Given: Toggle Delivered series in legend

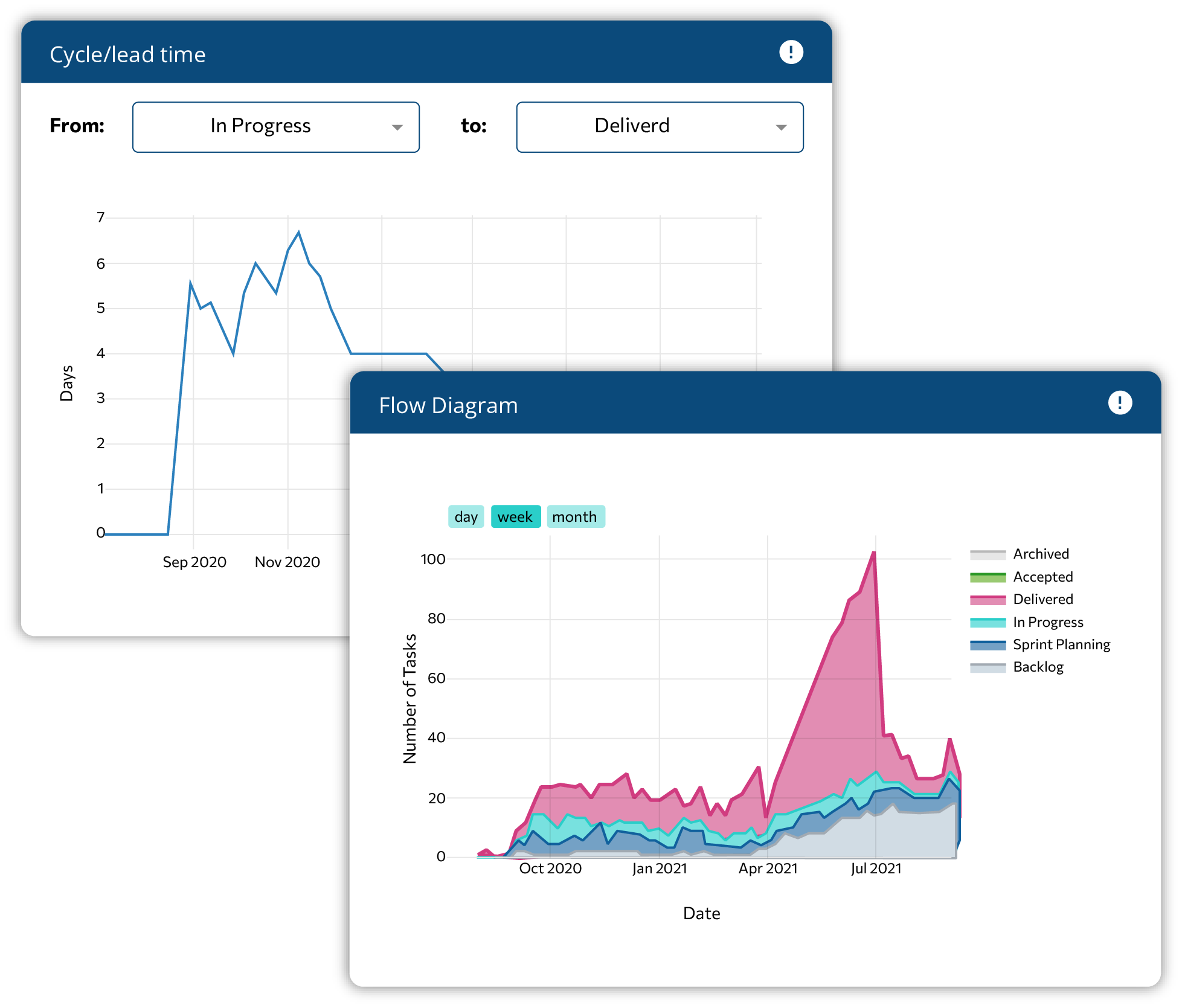Looking at the screenshot, I should pos(1021,599).
